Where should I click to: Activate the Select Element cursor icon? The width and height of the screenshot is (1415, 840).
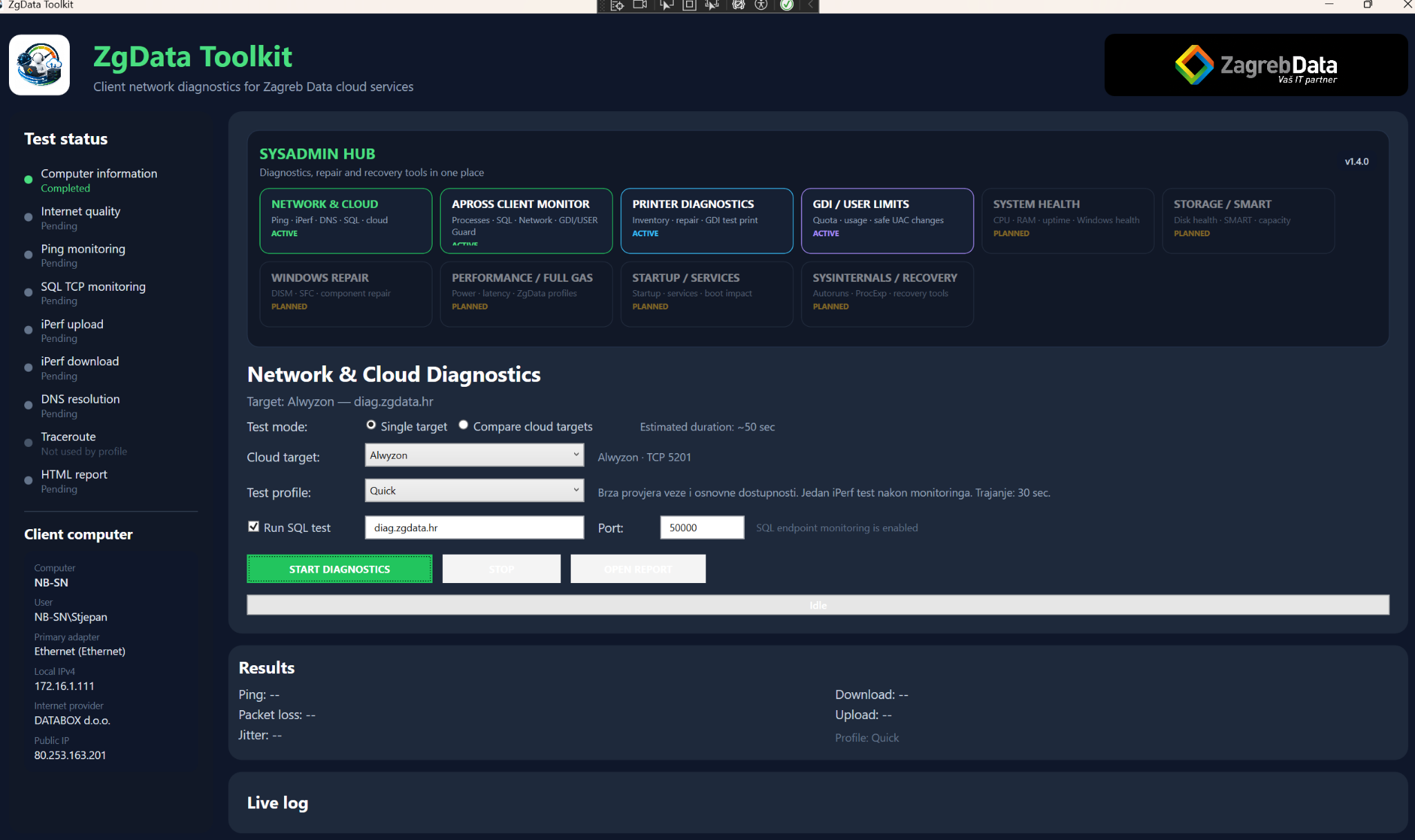(666, 6)
